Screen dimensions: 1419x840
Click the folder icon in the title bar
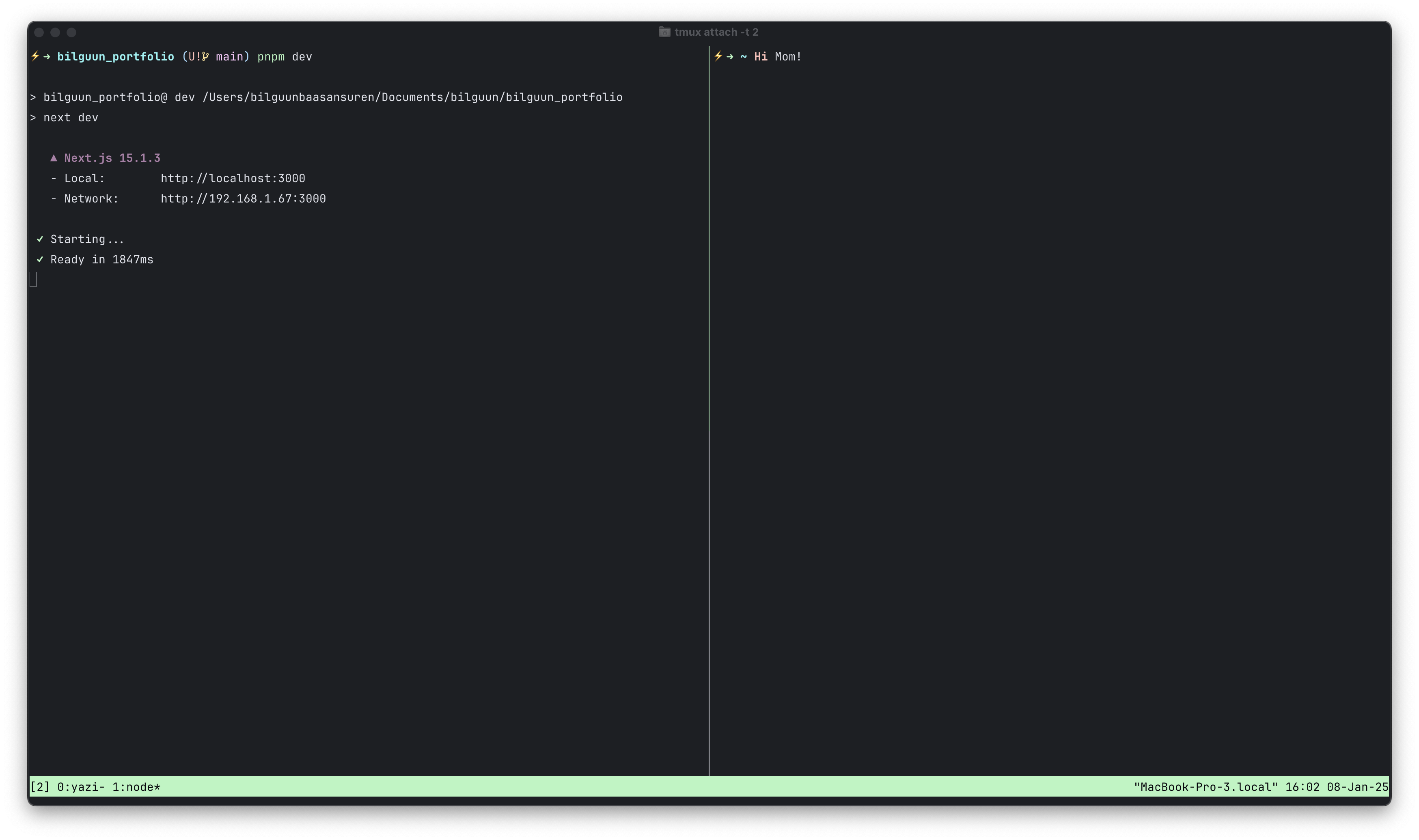[x=664, y=32]
